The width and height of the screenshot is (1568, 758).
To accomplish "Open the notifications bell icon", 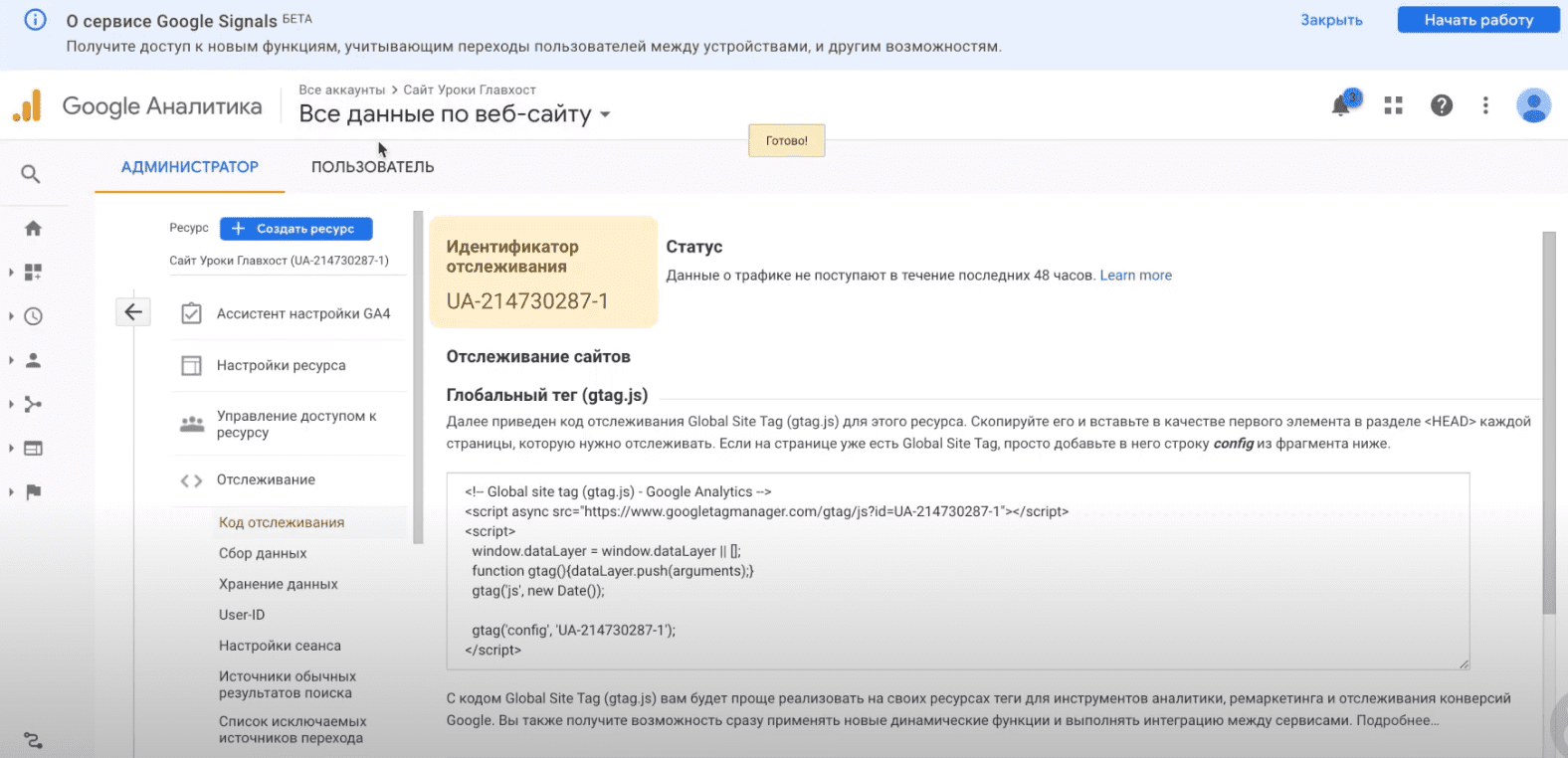I will 1341,105.
